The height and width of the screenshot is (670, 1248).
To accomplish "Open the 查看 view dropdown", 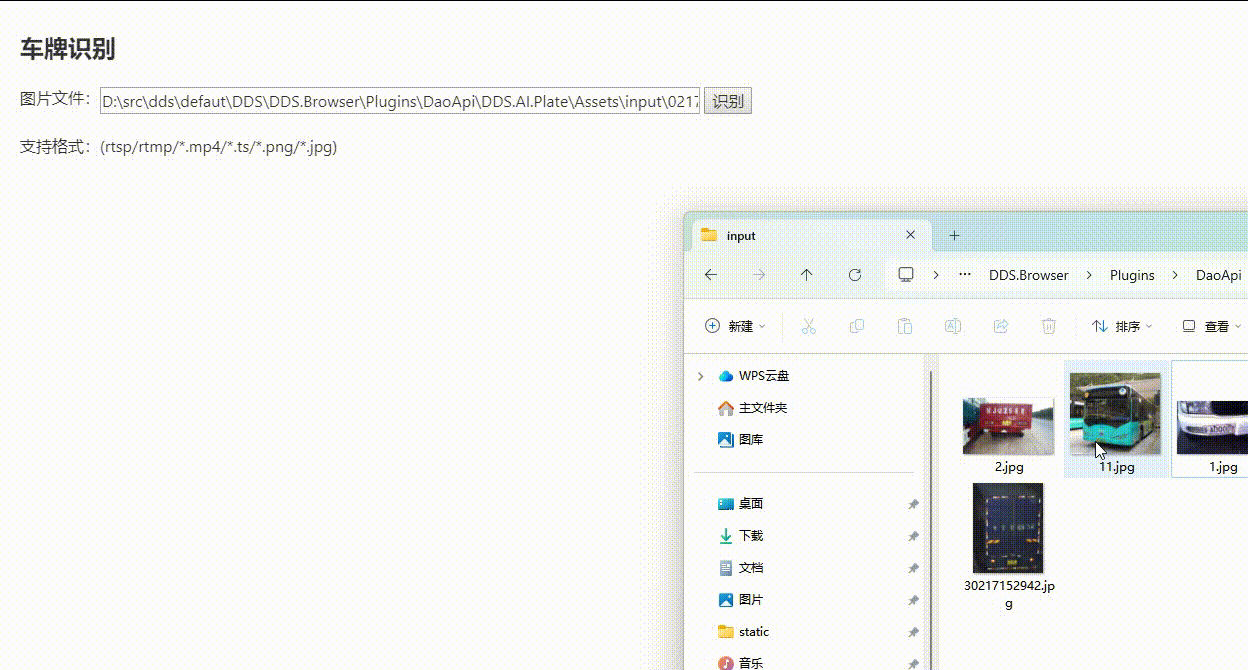I will tap(1212, 326).
